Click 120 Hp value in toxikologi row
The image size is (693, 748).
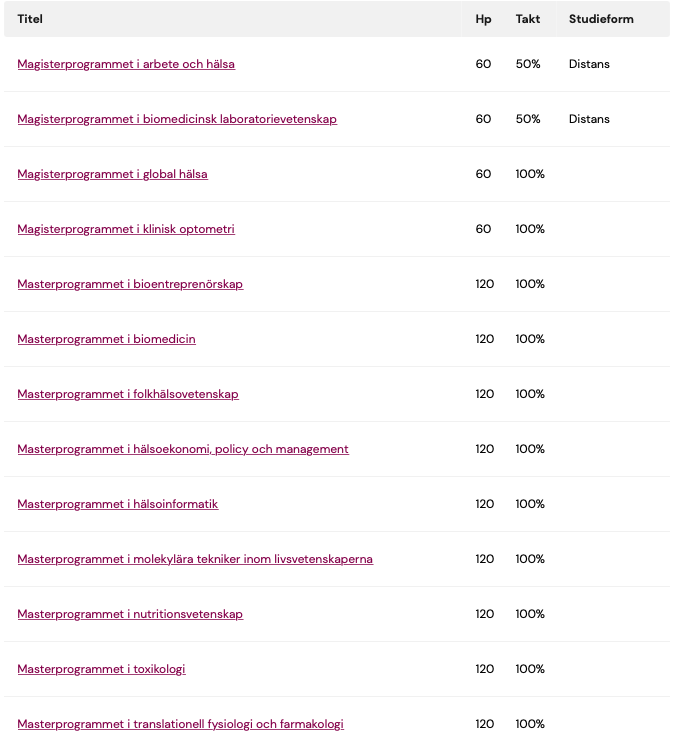[484, 669]
